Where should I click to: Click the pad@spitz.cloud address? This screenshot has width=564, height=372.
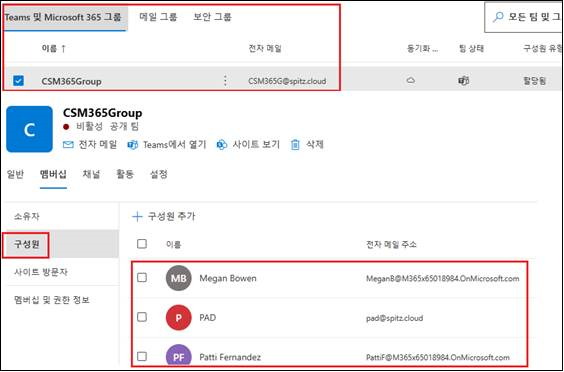[x=394, y=318]
